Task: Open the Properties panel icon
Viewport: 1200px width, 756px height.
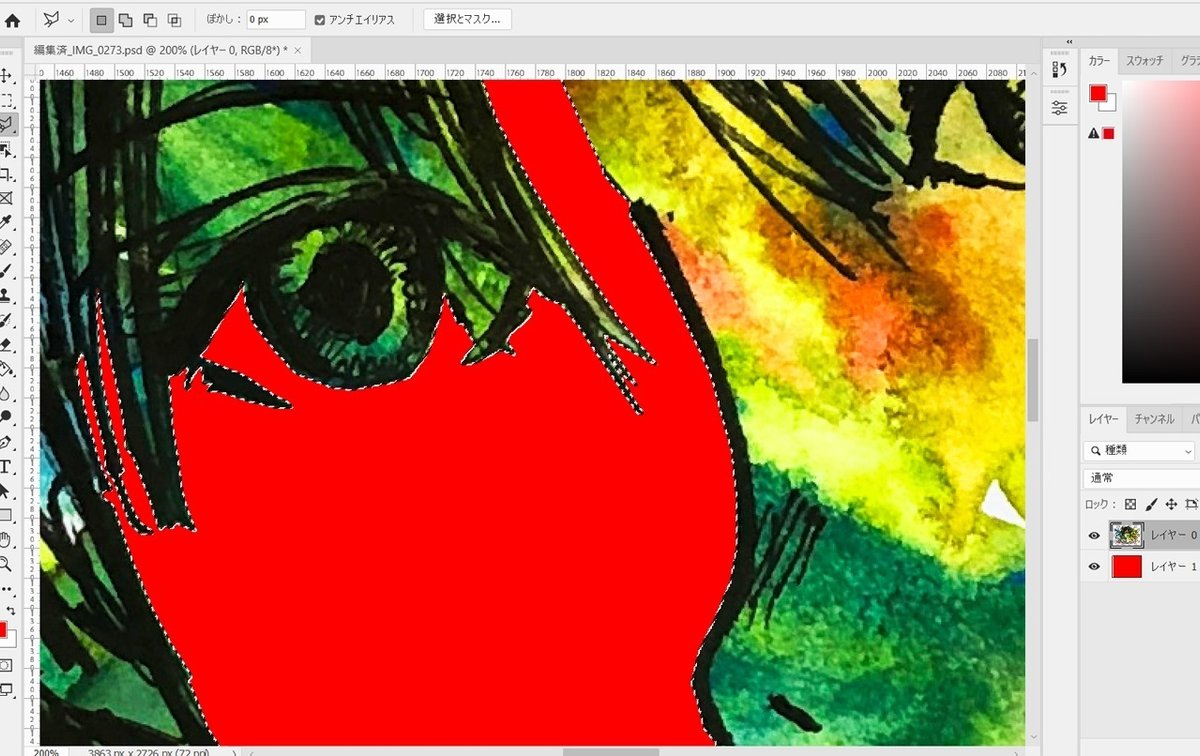Action: [x=1060, y=107]
